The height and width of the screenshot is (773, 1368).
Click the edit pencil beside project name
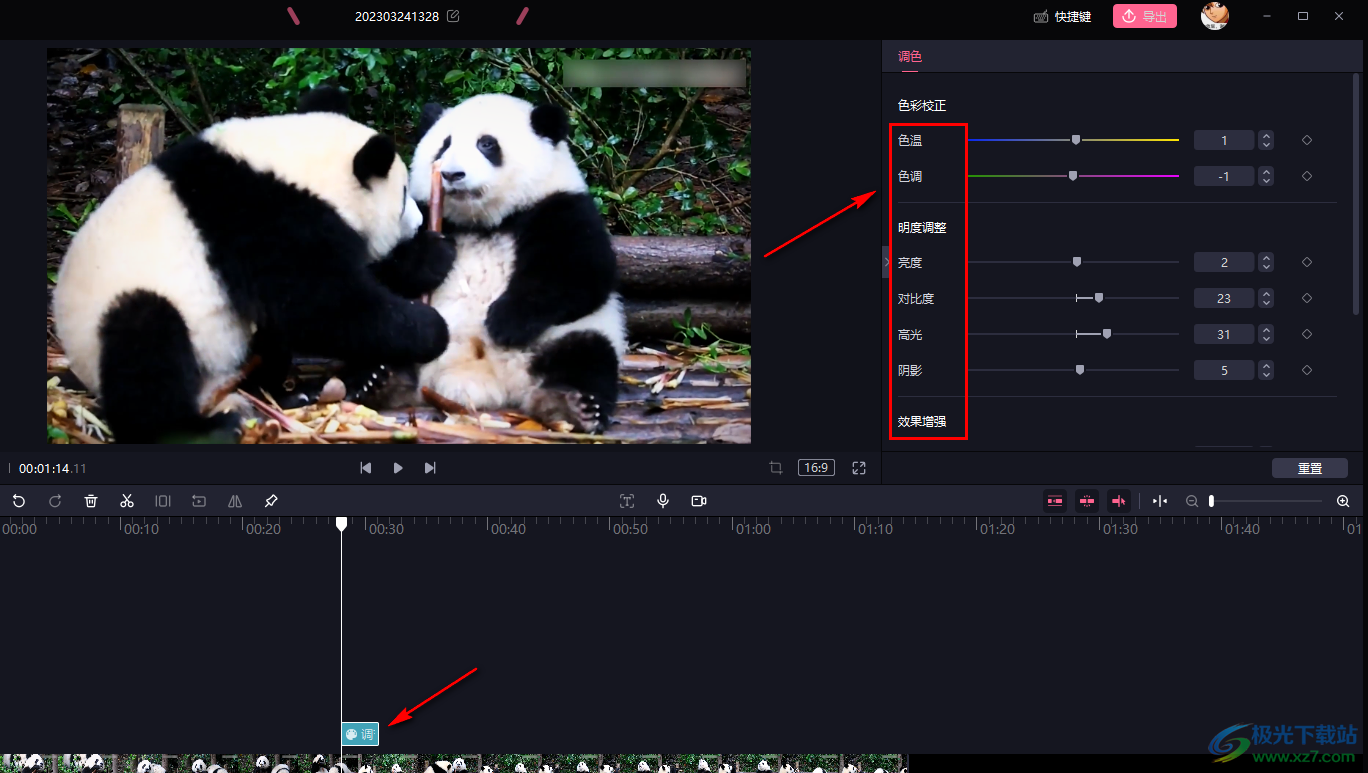453,16
